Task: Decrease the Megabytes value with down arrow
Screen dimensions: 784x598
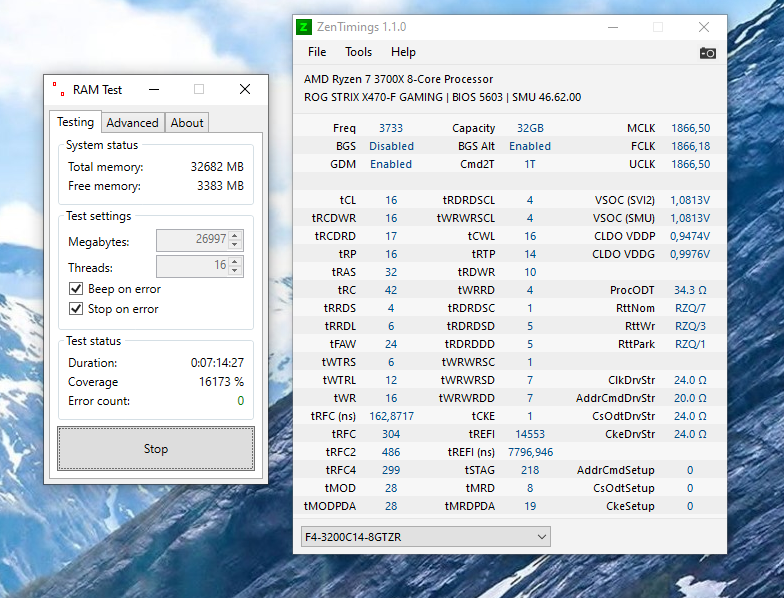Action: [235, 244]
